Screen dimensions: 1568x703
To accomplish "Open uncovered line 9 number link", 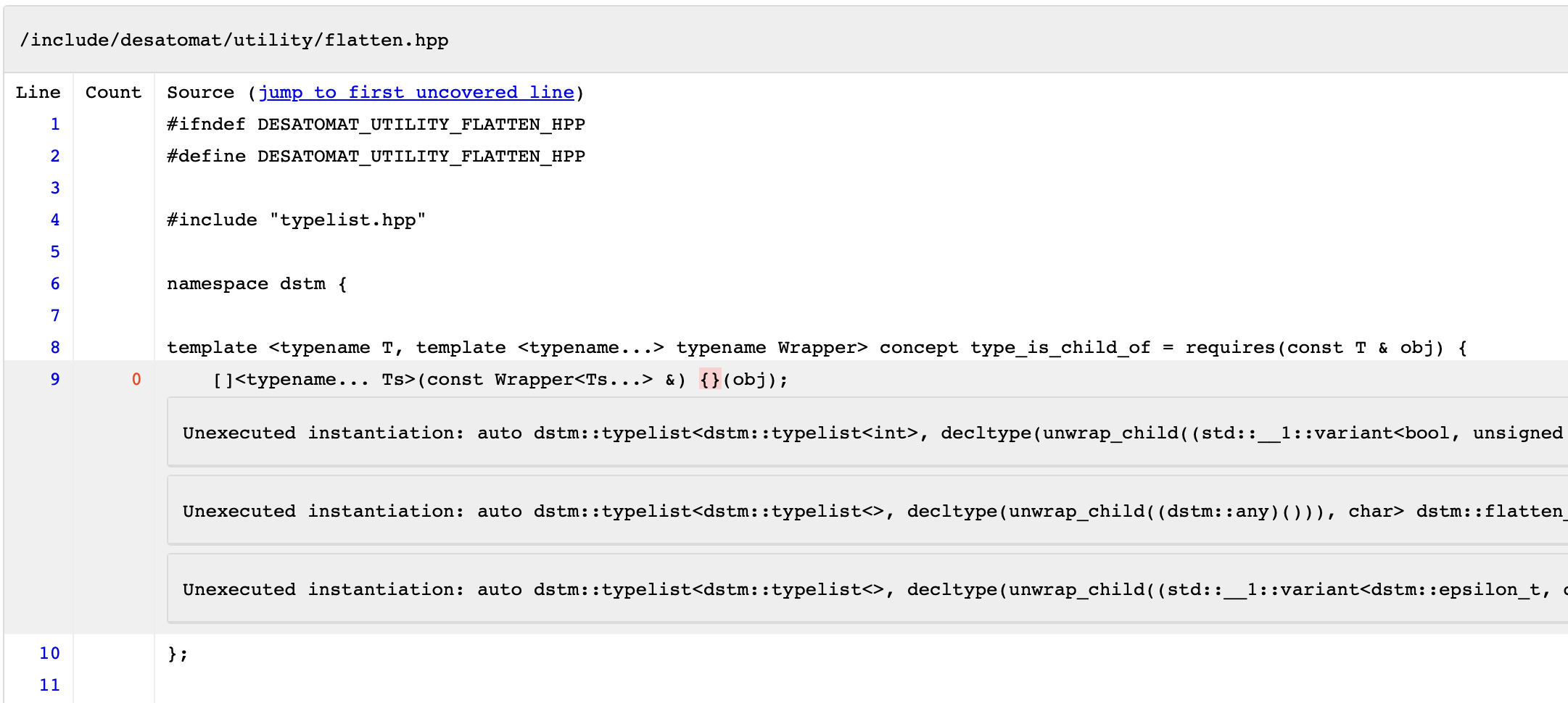I will (55, 379).
